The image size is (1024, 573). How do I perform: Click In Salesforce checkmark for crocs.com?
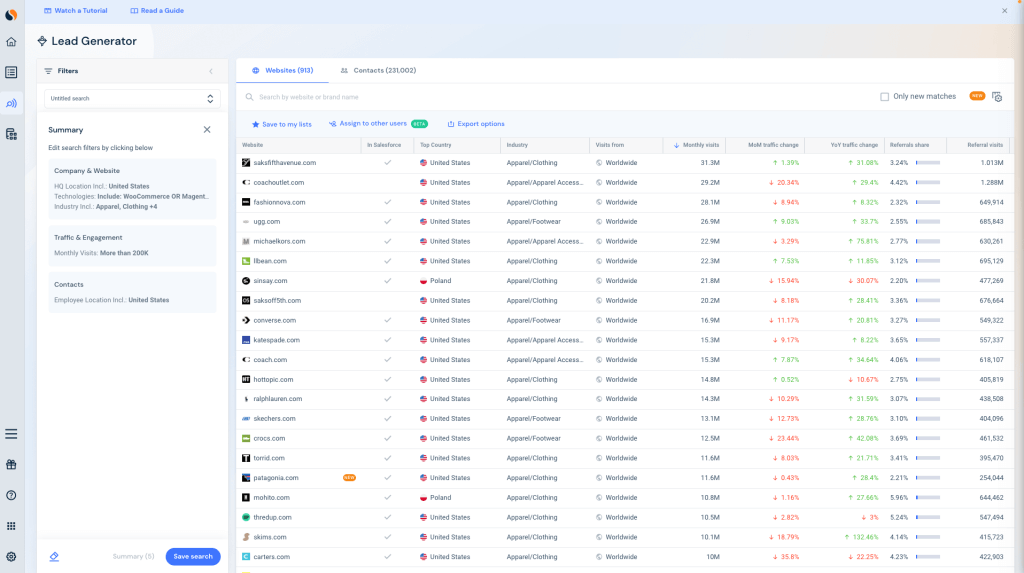[x=387, y=438]
